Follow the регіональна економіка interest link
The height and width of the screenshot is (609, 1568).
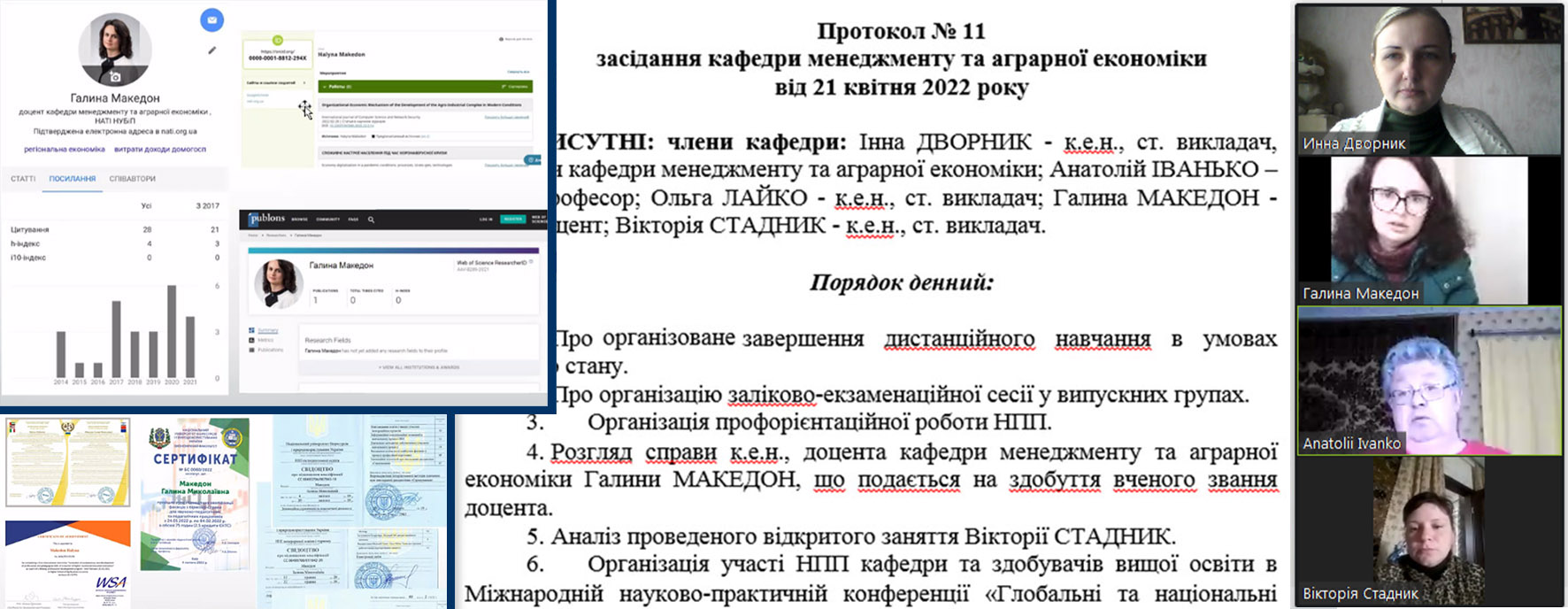64,150
